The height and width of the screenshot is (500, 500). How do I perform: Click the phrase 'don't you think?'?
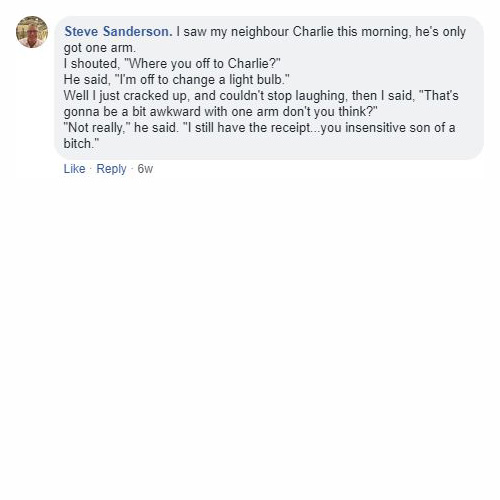pos(330,112)
